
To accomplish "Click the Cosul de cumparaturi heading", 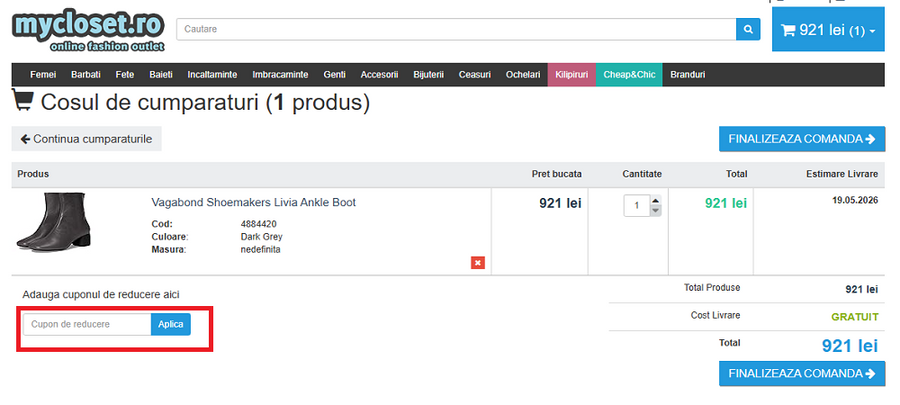I will click(x=205, y=103).
